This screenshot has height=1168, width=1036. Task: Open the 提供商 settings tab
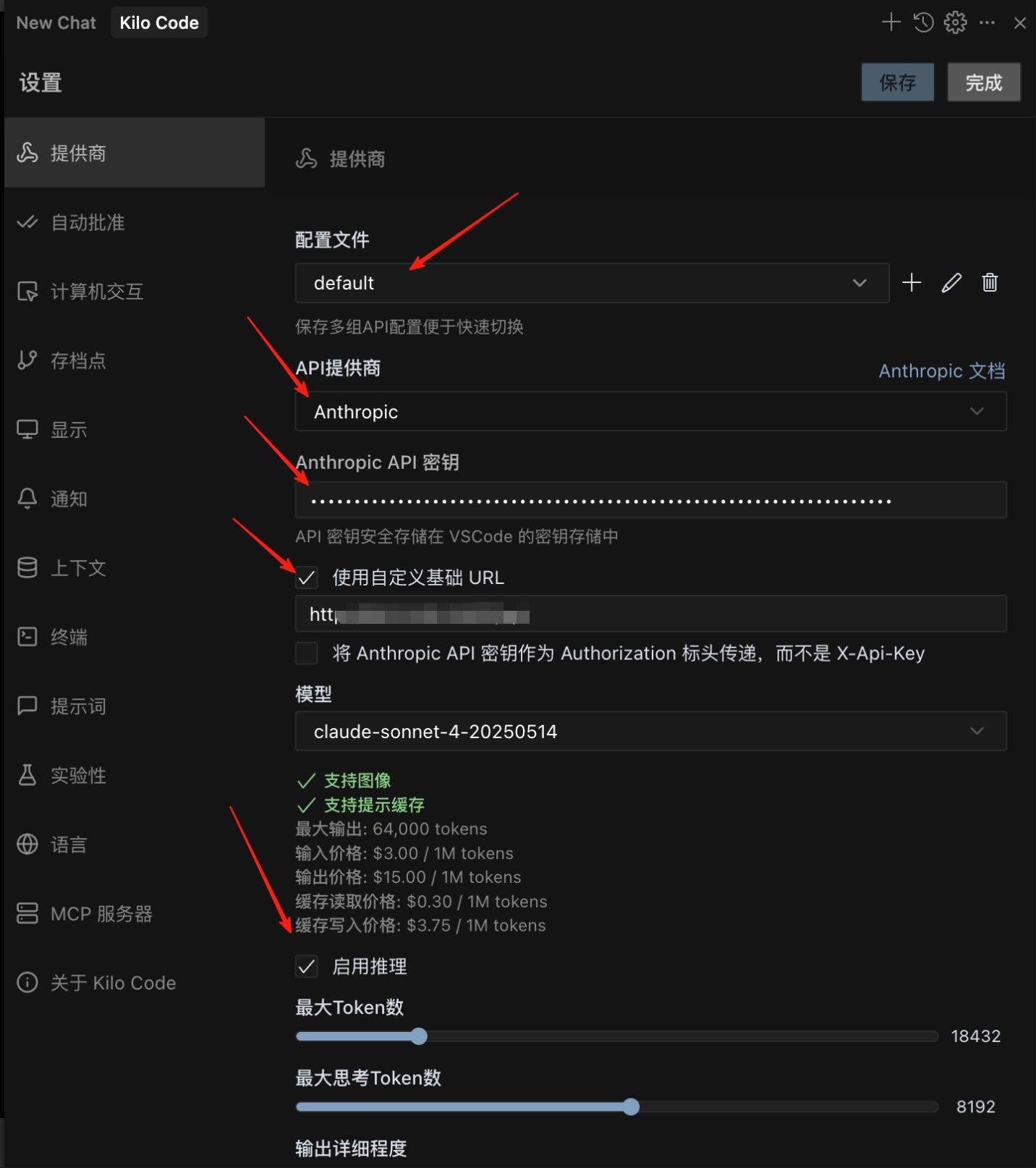135,153
